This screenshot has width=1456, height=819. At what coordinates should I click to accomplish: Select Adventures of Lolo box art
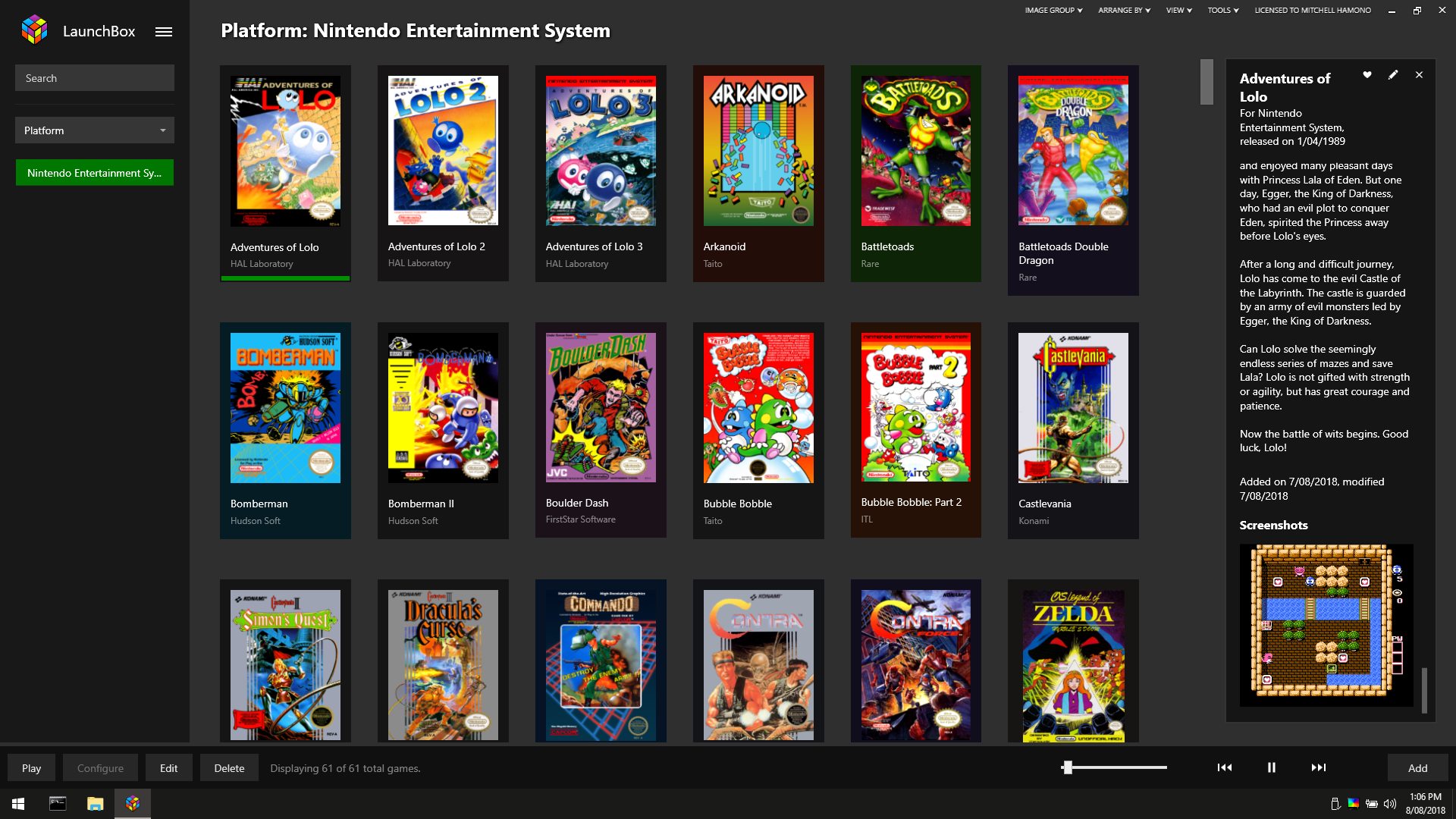coord(285,151)
